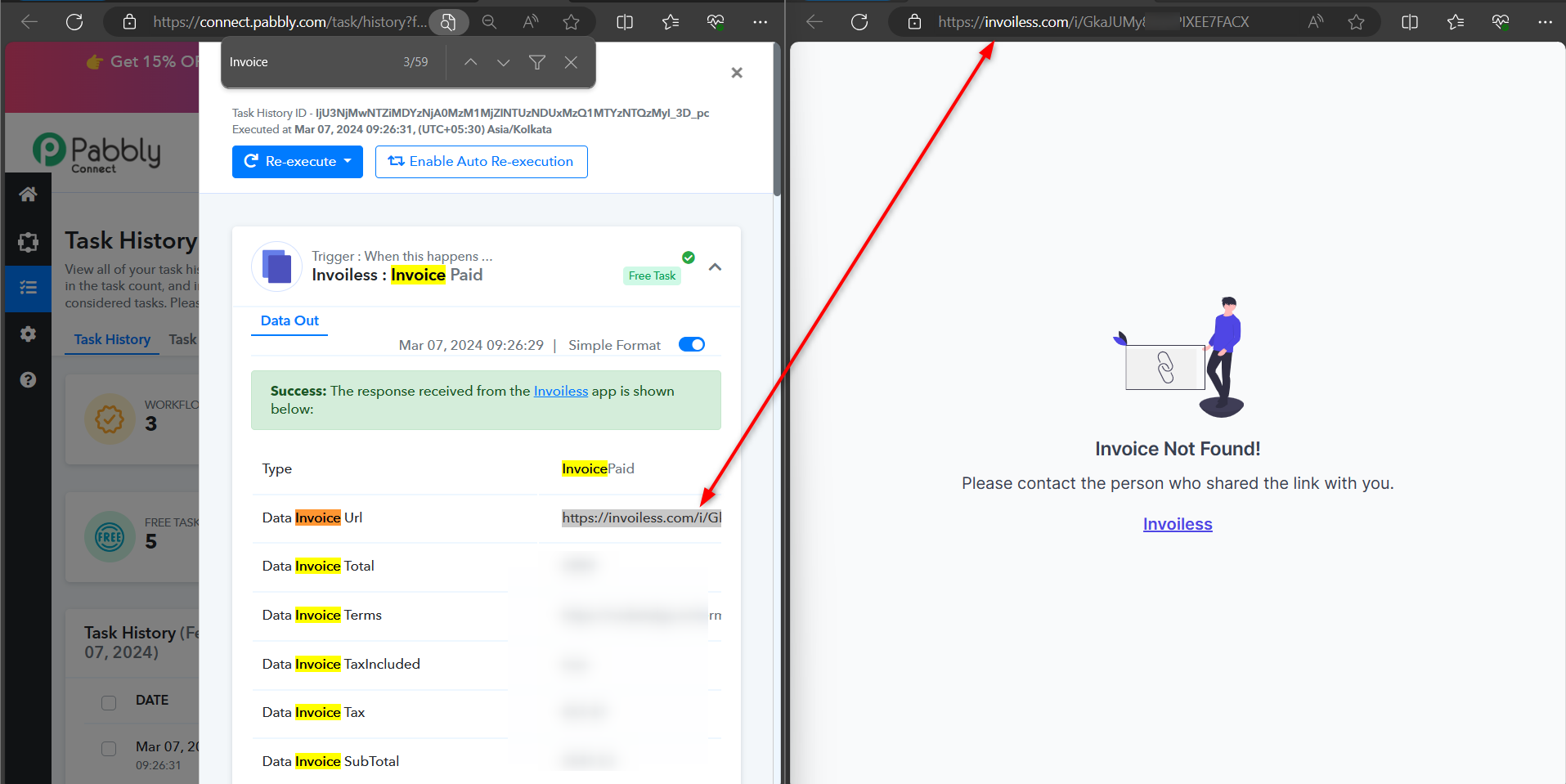Close the task history detail panel
Image resolution: width=1566 pixels, height=784 pixels.
(737, 73)
